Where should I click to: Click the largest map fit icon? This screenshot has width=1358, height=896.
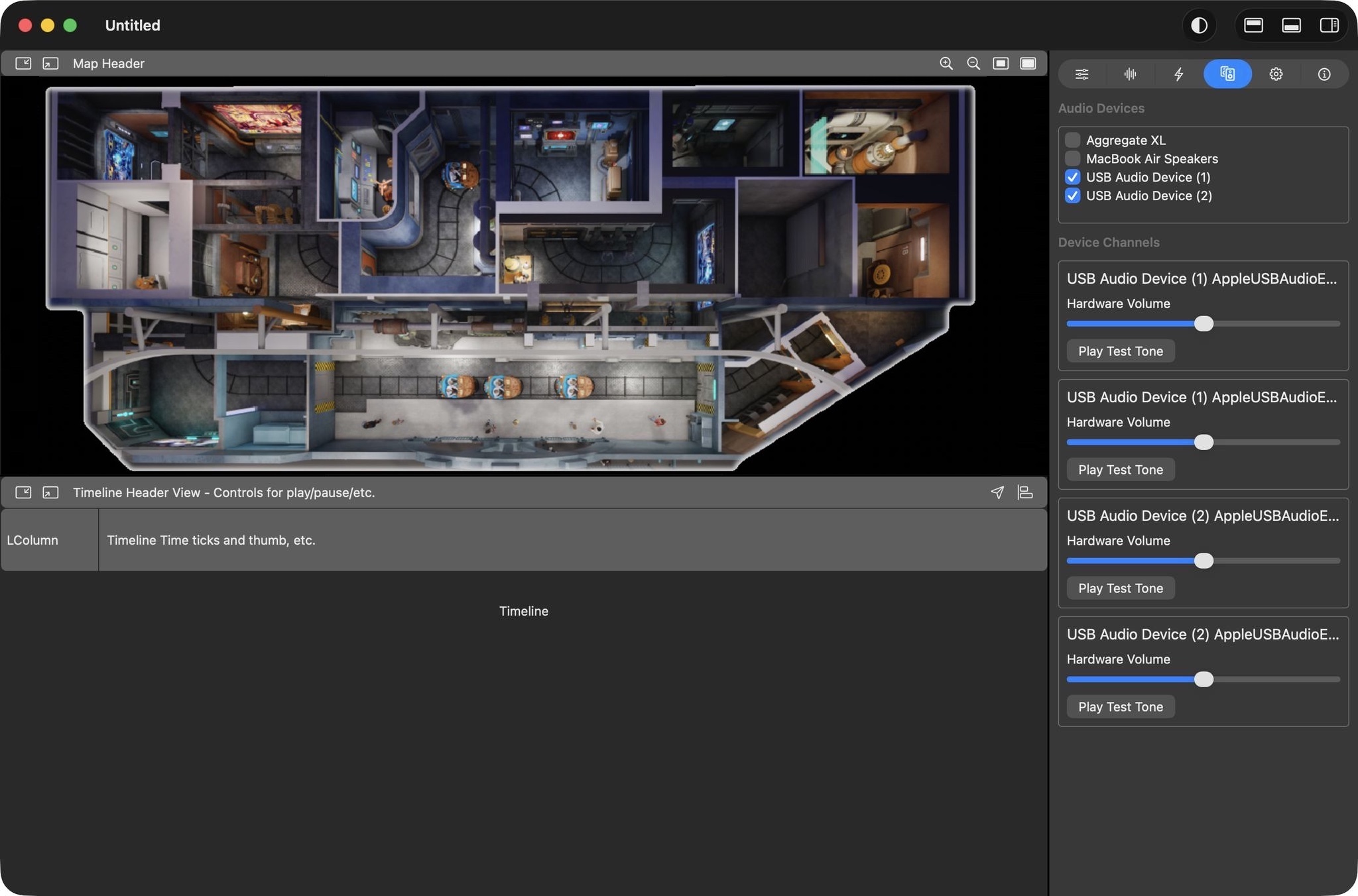point(1028,64)
